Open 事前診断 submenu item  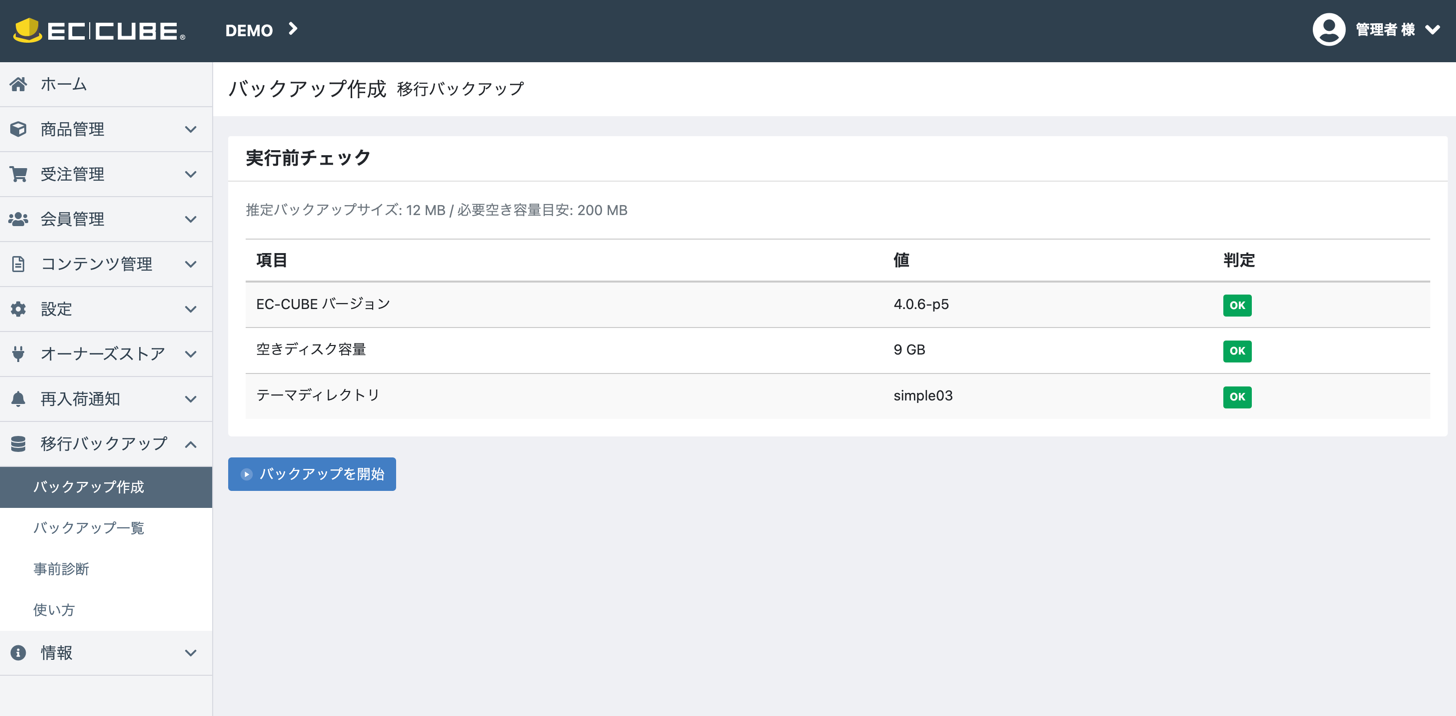pyautogui.click(x=106, y=569)
